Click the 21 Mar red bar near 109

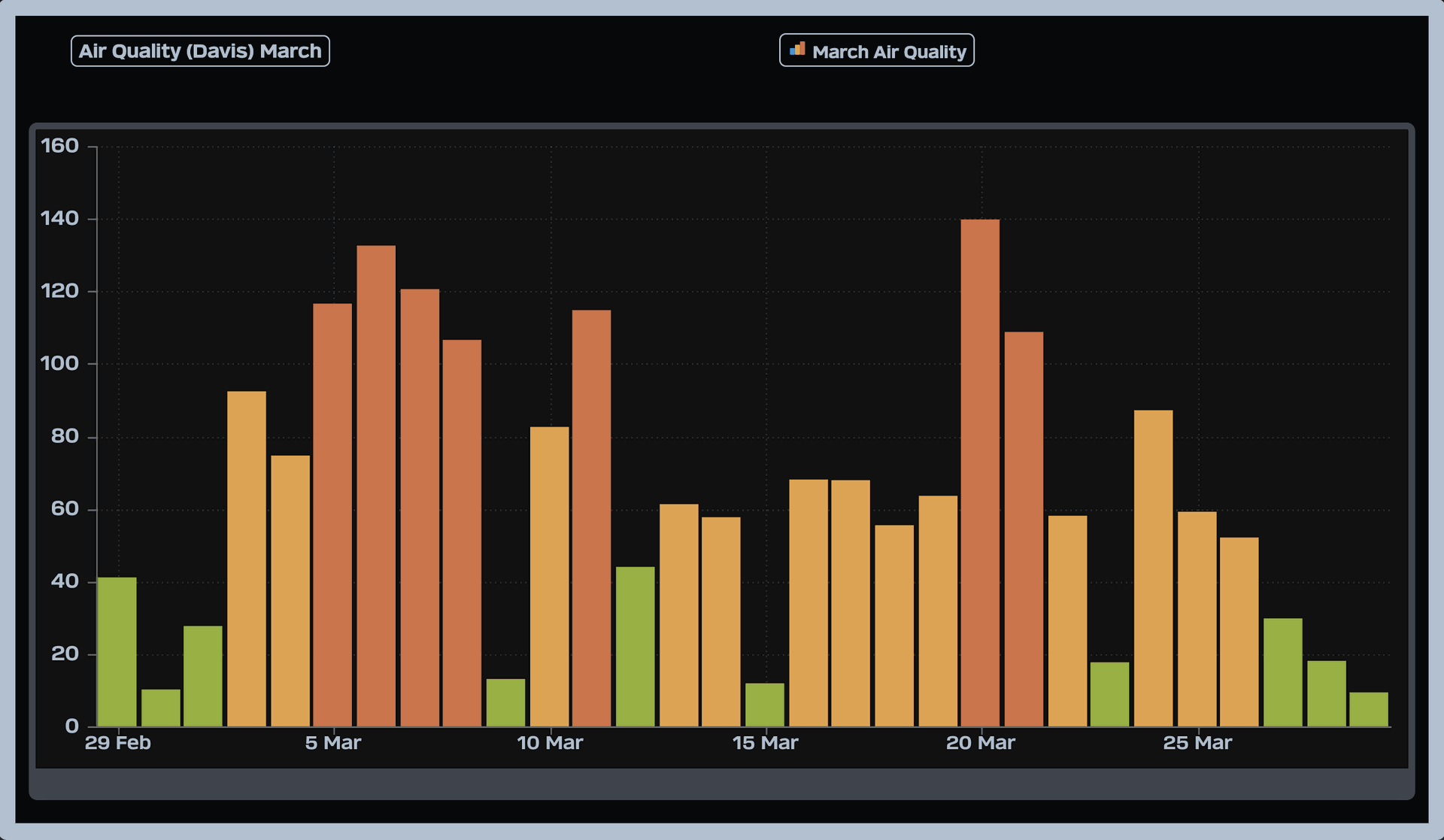pyautogui.click(x=1024, y=529)
